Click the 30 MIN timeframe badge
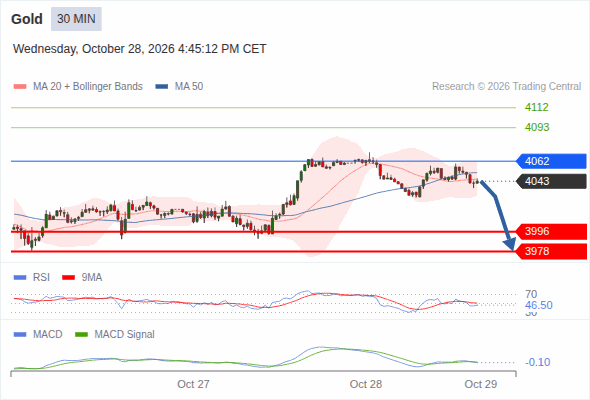Image resolution: width=590 pixels, height=400 pixels. [76, 19]
